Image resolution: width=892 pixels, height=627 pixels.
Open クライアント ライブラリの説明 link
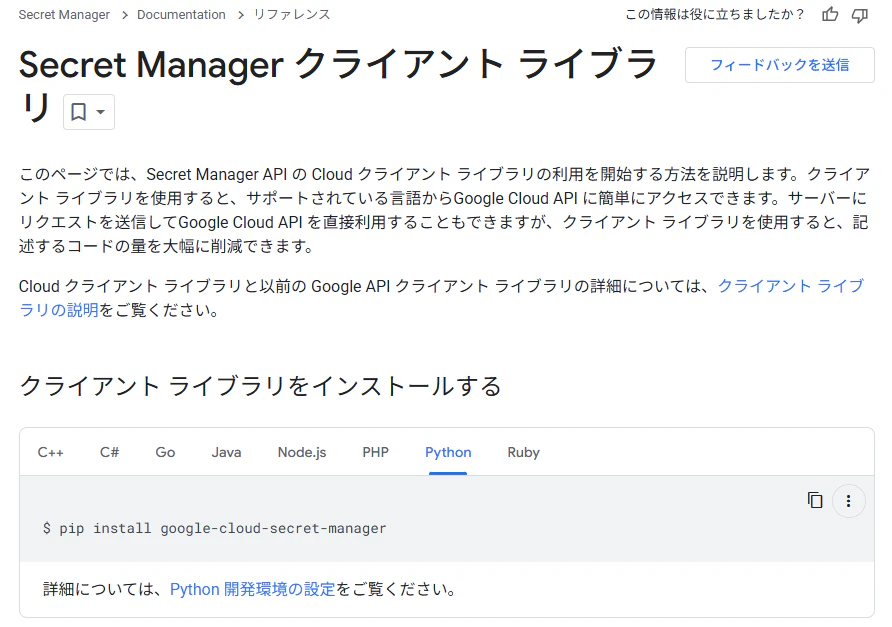click(791, 286)
